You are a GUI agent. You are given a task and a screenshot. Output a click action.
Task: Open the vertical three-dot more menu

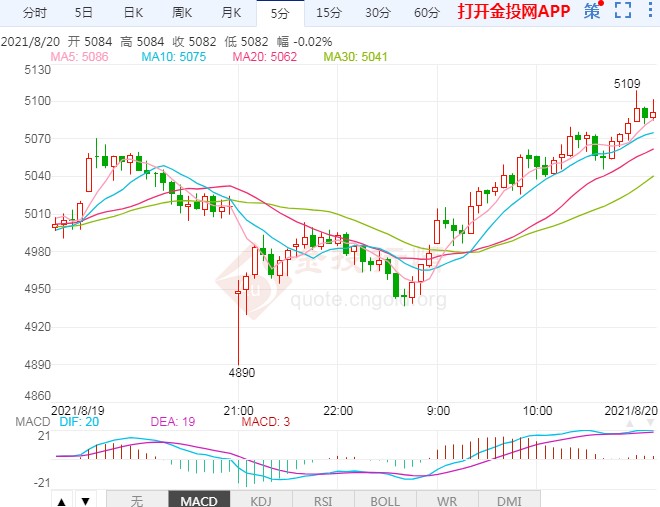point(650,12)
